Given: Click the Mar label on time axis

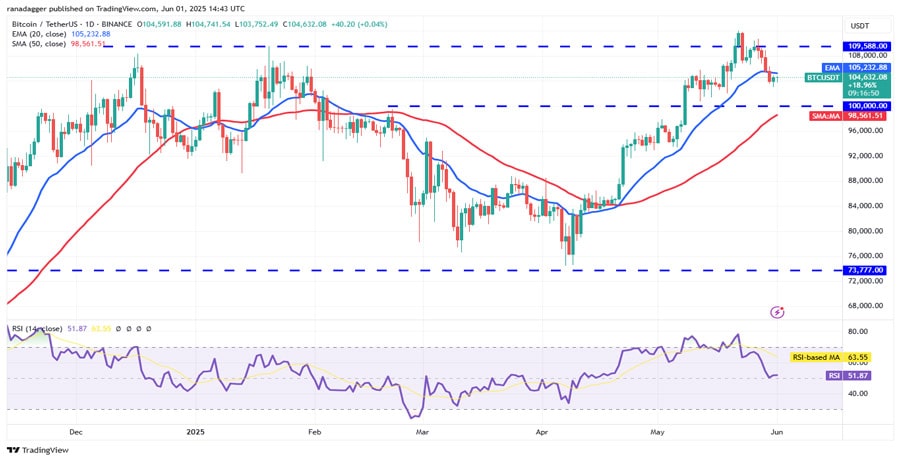Looking at the screenshot, I should click(422, 431).
